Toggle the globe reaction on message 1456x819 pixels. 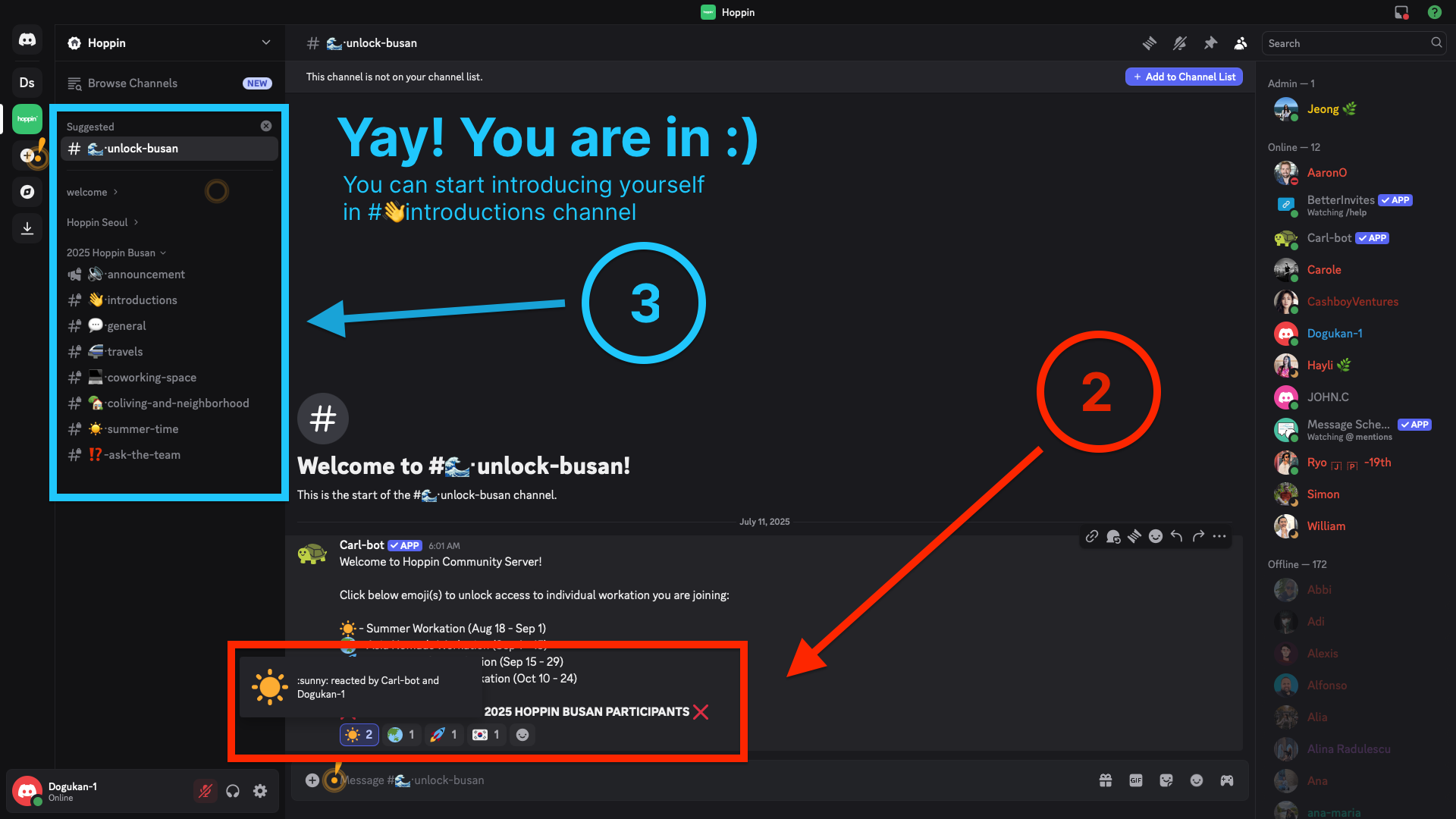(x=402, y=735)
